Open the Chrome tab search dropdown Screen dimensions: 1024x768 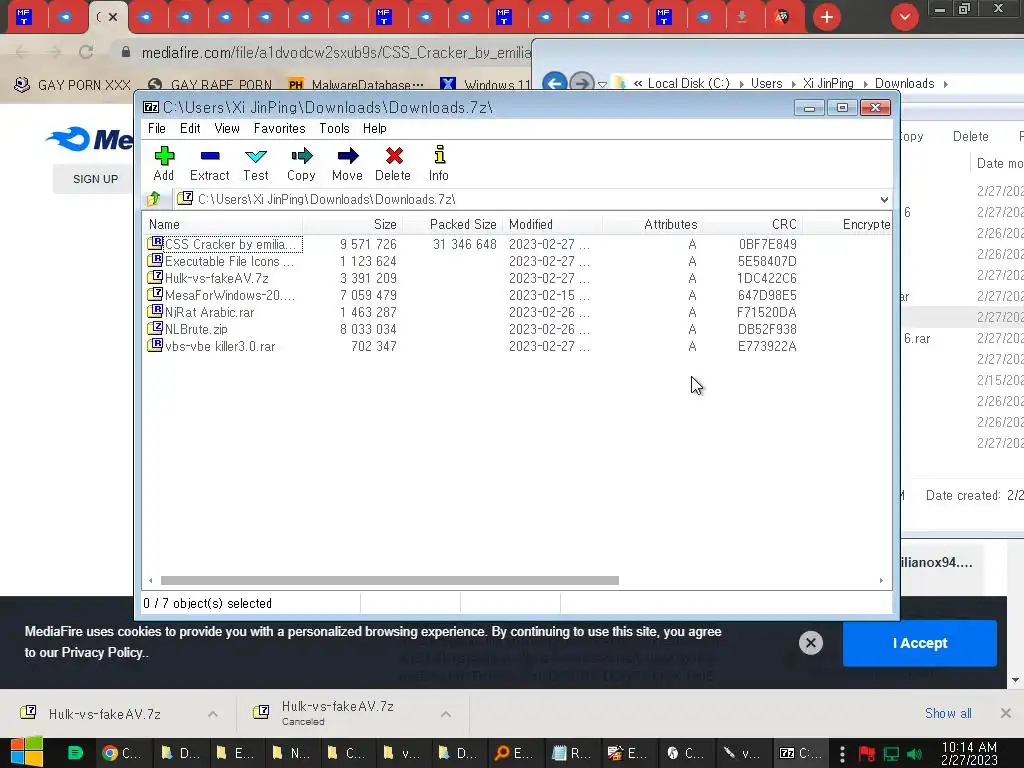(904, 17)
